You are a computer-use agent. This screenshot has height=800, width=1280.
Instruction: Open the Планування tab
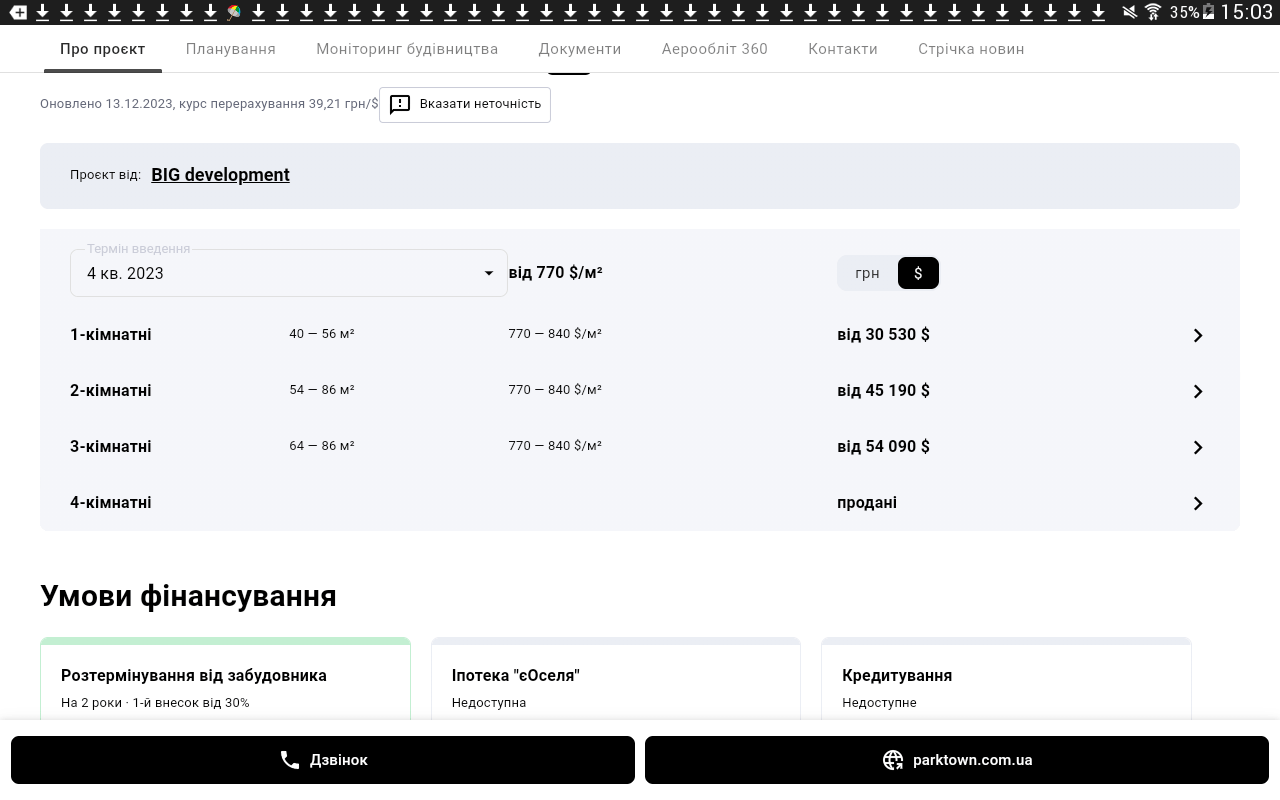tap(231, 49)
